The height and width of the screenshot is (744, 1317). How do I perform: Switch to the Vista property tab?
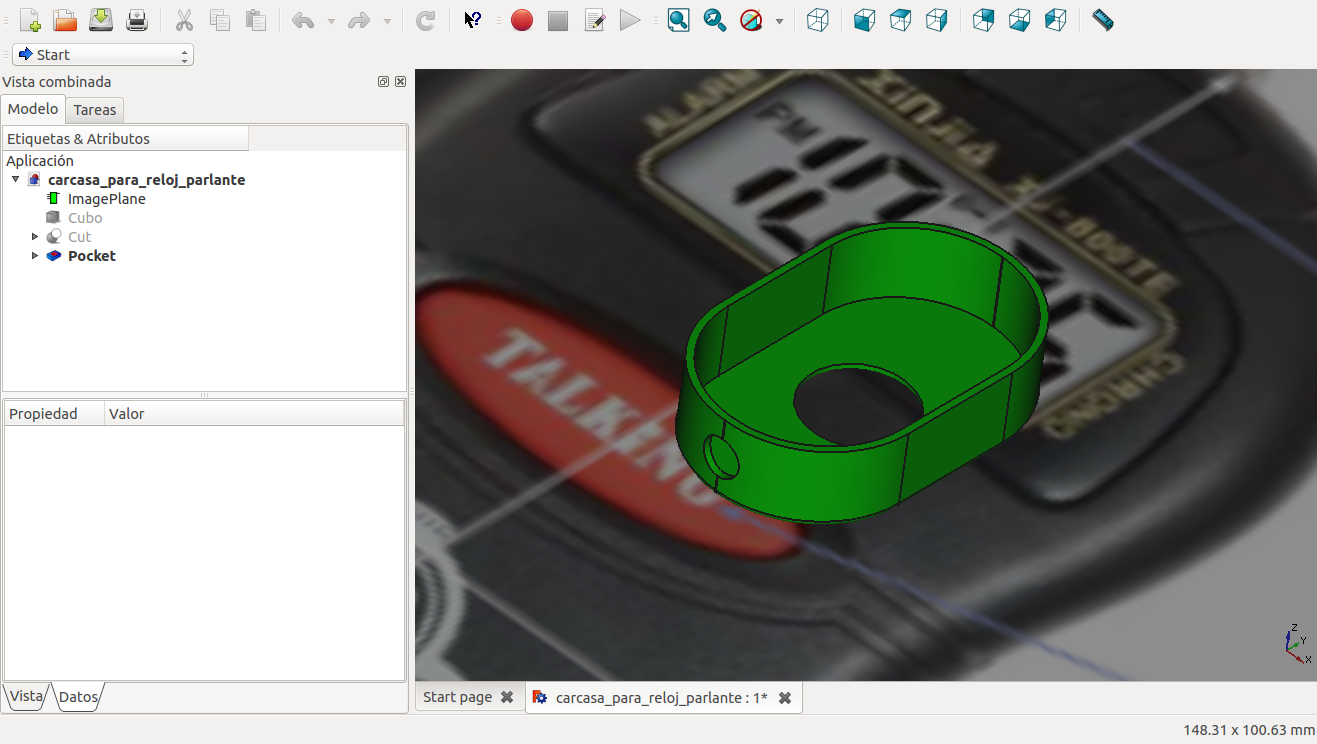(26, 696)
